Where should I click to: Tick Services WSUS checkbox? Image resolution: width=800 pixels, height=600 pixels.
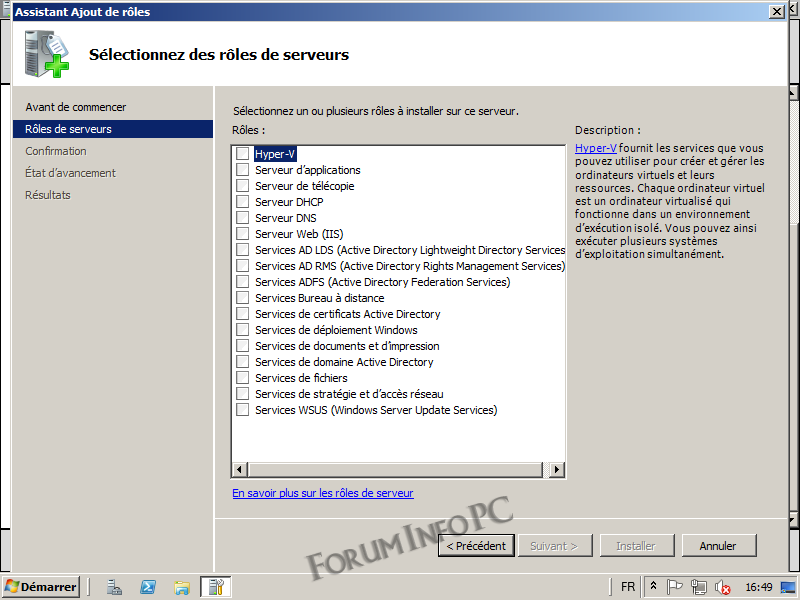point(243,409)
